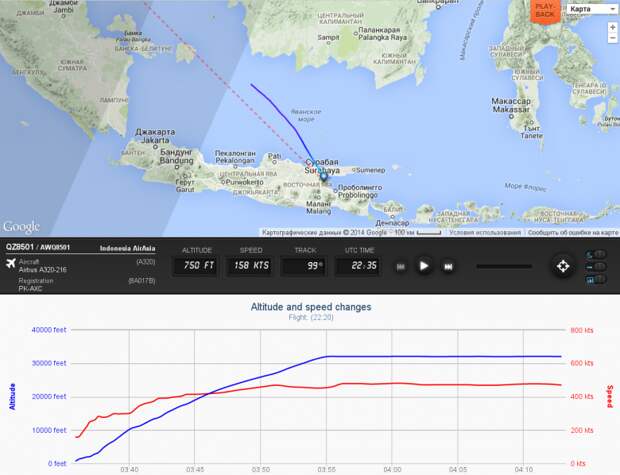Click the Google logo on the map
This screenshot has width=620, height=475.
tap(21, 227)
